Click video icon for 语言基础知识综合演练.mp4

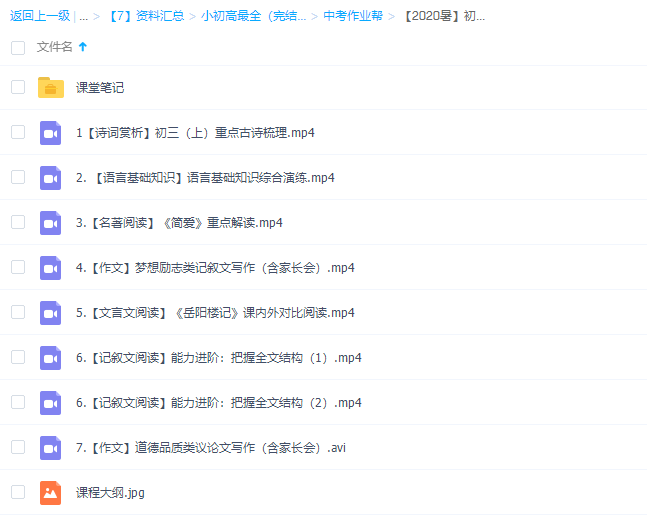(x=51, y=178)
